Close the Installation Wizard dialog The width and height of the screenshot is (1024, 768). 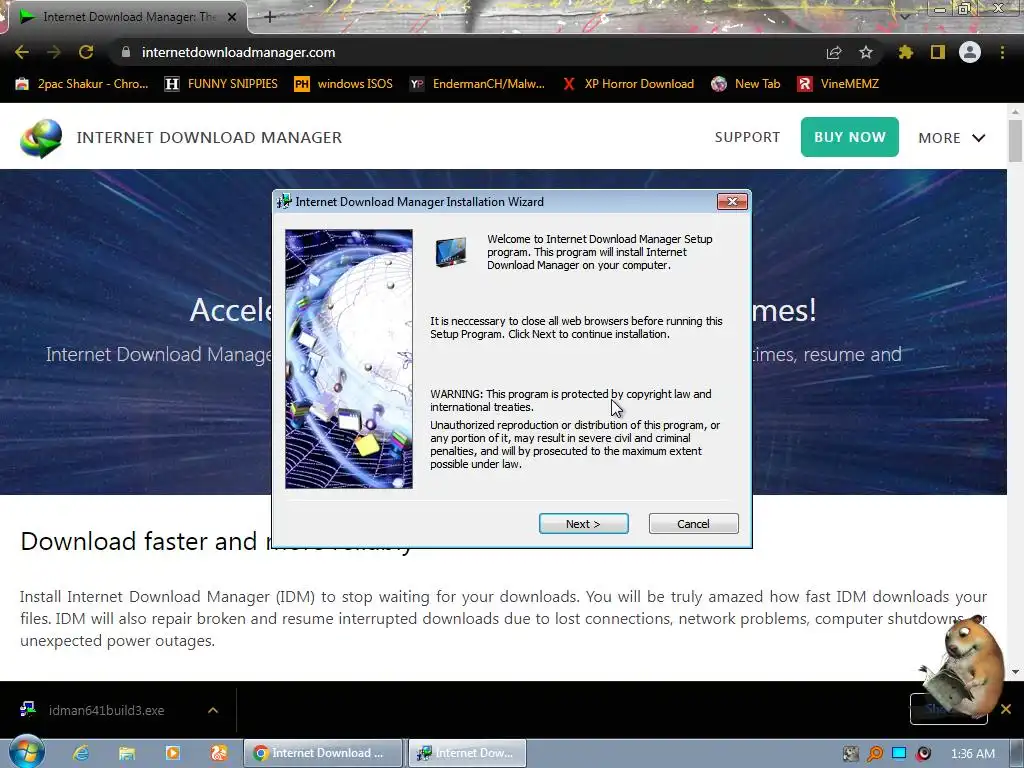732,202
